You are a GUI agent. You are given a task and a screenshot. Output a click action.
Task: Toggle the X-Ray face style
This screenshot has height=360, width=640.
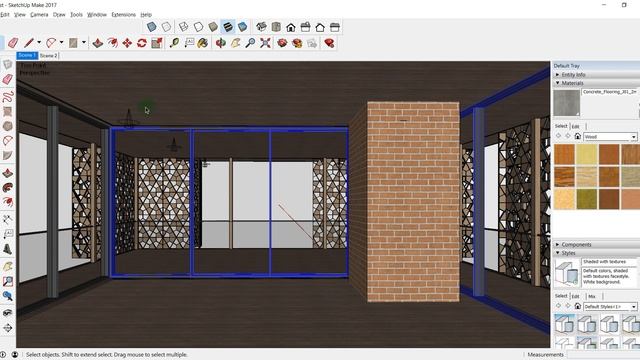pyautogui.click(x=151, y=27)
